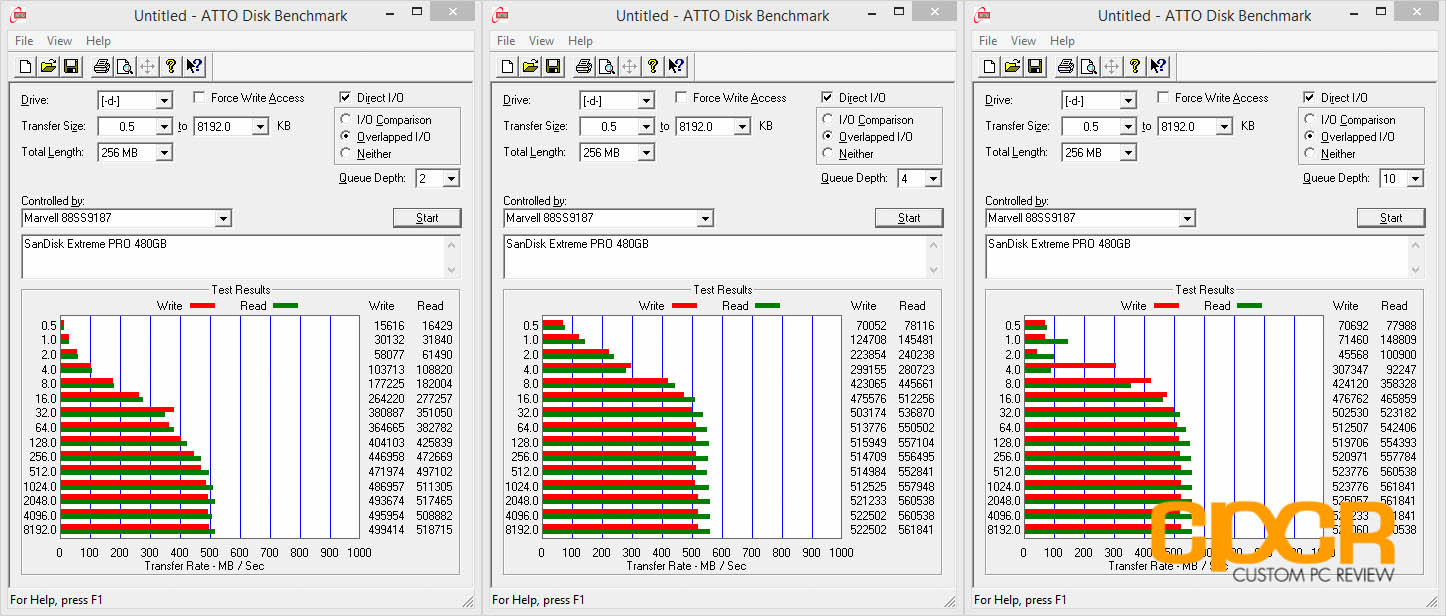Click Start in the queue depth 2 window
Image resolution: width=1446 pixels, height=616 pixels.
pos(427,218)
